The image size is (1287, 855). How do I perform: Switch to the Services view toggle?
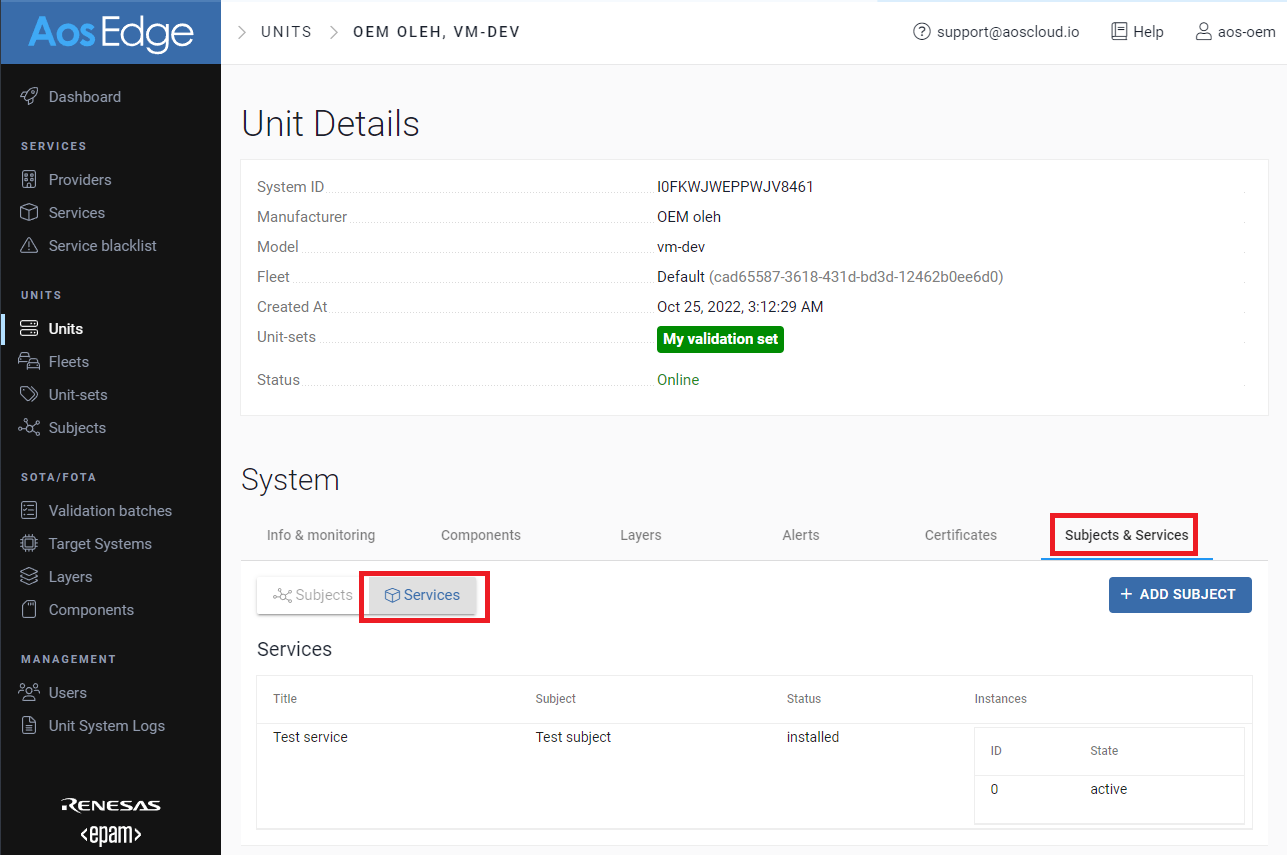[x=423, y=595]
